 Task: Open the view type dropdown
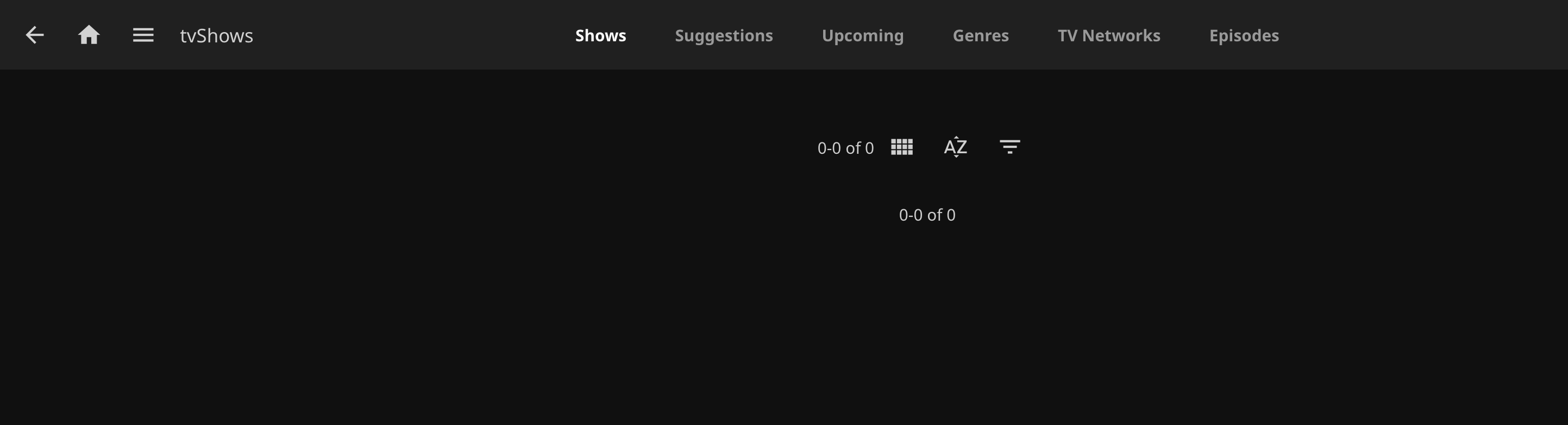point(901,147)
